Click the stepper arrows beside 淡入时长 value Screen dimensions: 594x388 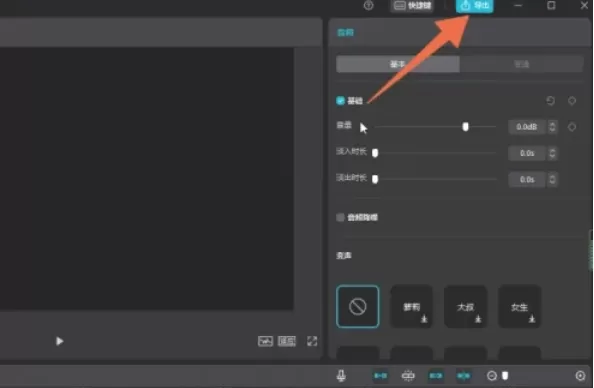click(552, 153)
